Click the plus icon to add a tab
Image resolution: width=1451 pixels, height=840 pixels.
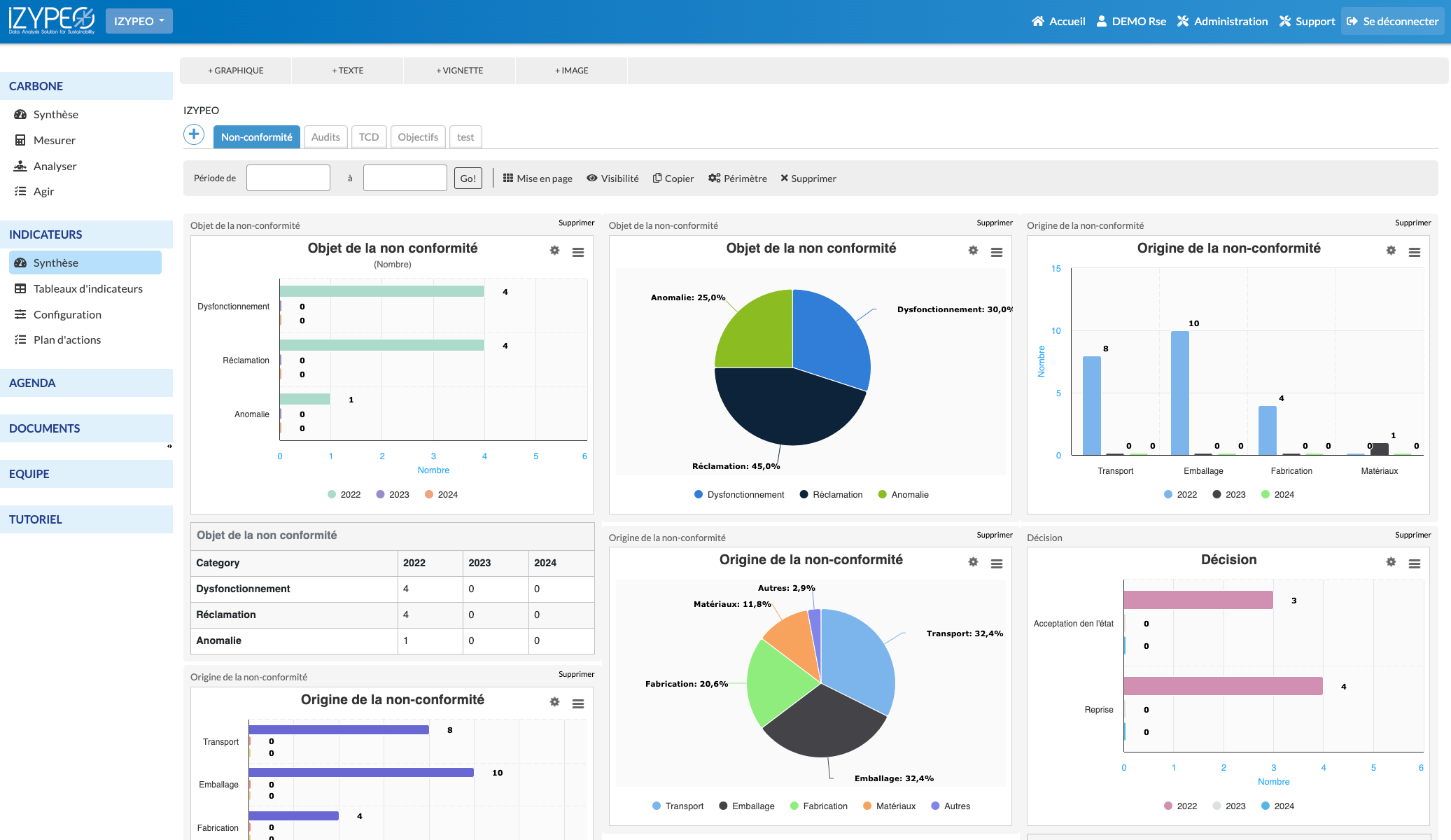(194, 134)
